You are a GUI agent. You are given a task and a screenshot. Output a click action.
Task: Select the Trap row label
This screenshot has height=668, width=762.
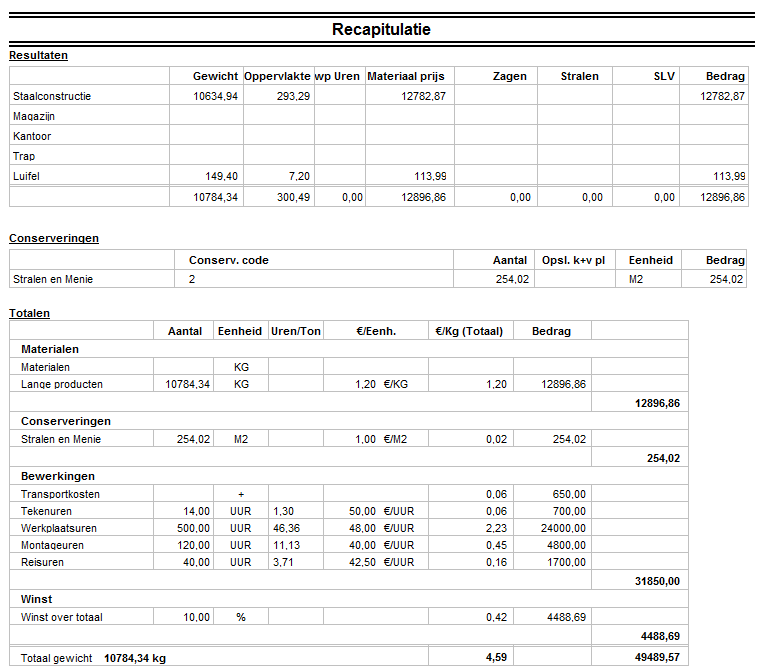24,156
